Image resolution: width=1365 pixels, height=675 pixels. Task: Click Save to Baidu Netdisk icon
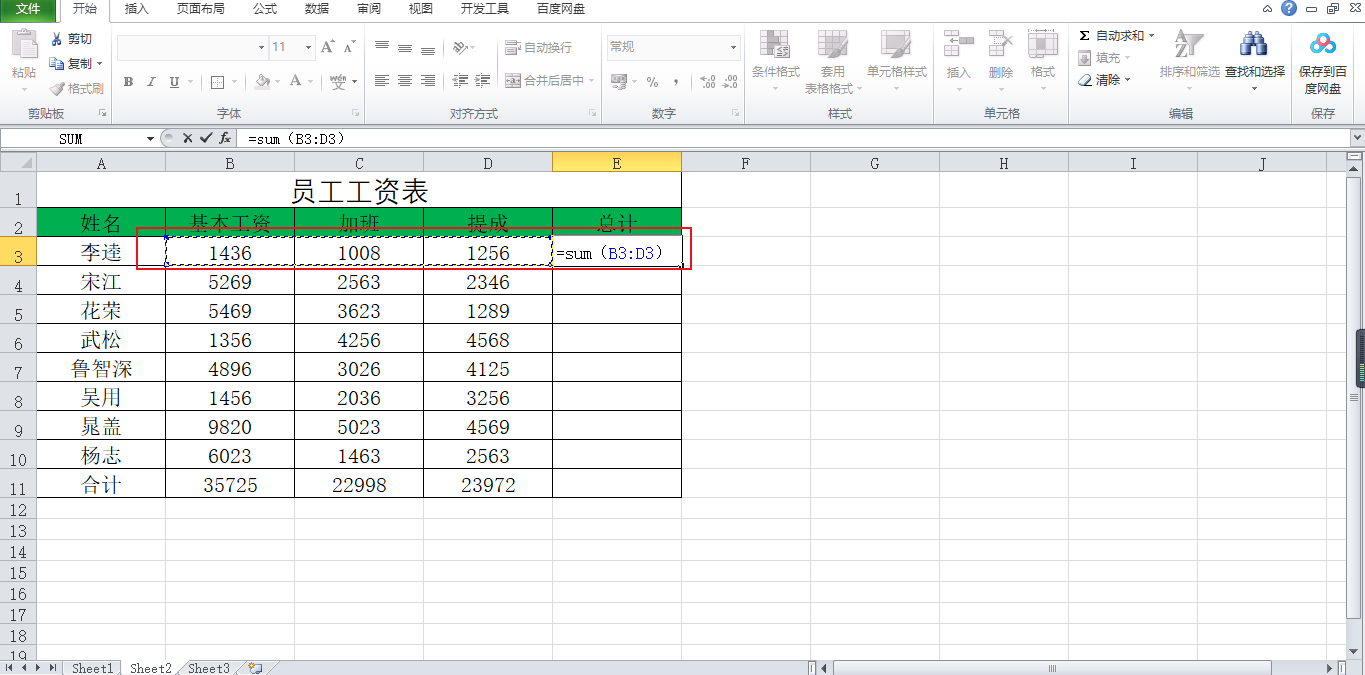tap(1323, 44)
